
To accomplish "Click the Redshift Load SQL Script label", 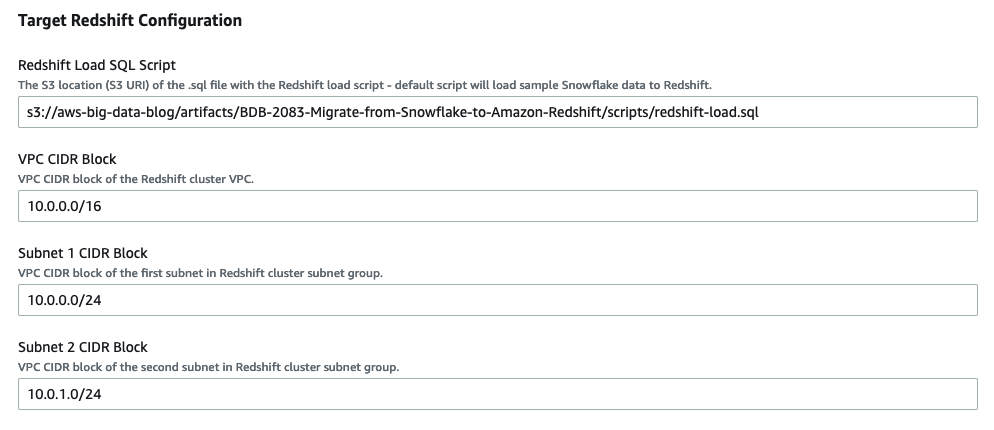I will pos(97,65).
